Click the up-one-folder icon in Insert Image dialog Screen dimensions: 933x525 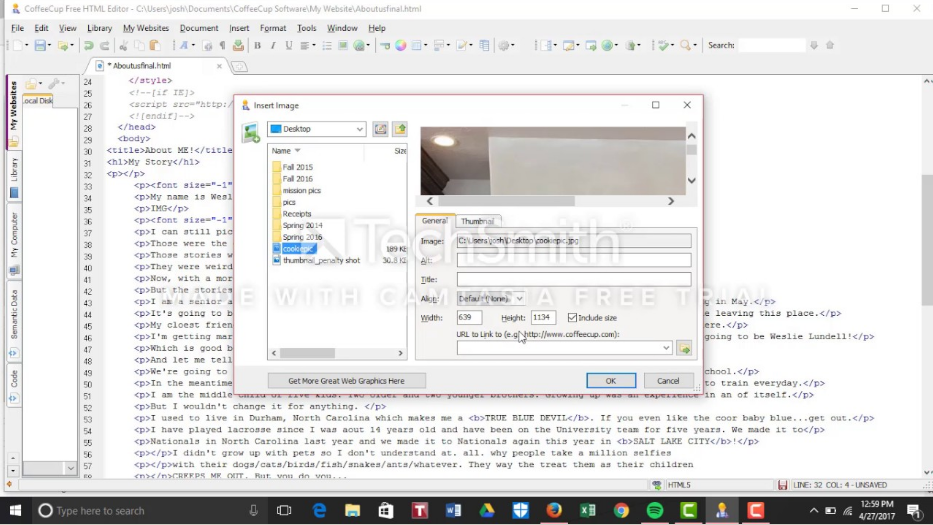pos(400,129)
